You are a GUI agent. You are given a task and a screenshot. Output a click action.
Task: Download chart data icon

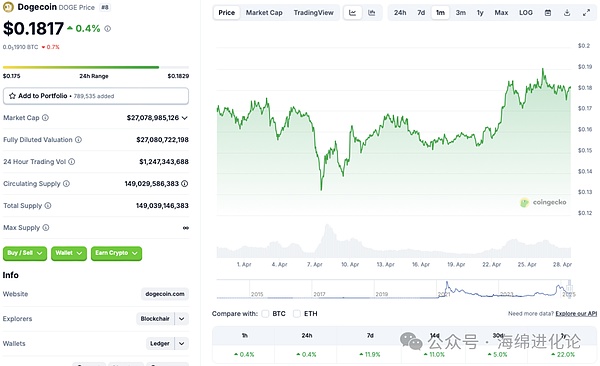[x=567, y=13]
